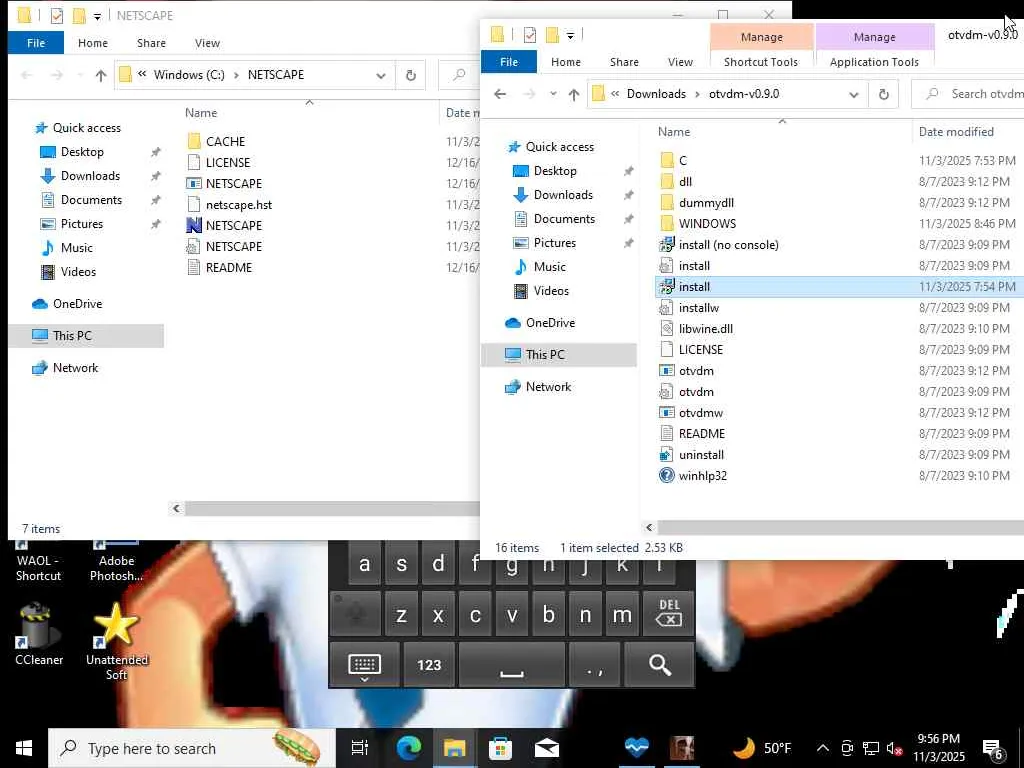Viewport: 1024px width, 768px height.
Task: Tap the DEL key on on-screen keyboard
Action: 668,614
